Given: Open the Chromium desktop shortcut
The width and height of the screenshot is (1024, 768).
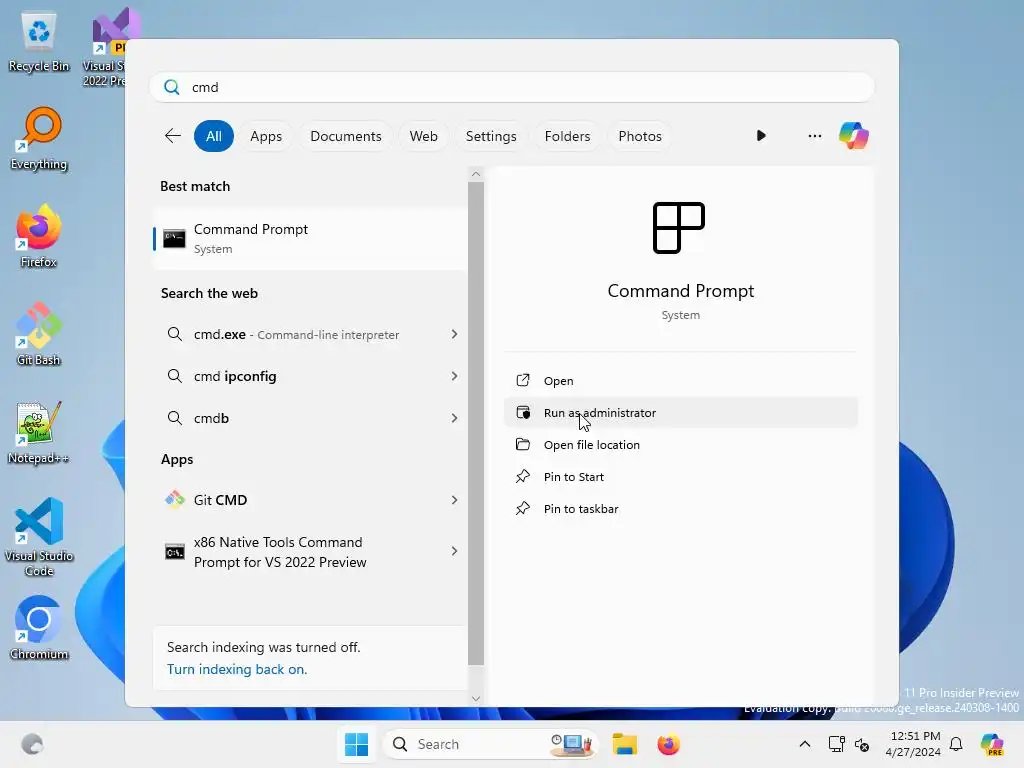Looking at the screenshot, I should pyautogui.click(x=39, y=628).
